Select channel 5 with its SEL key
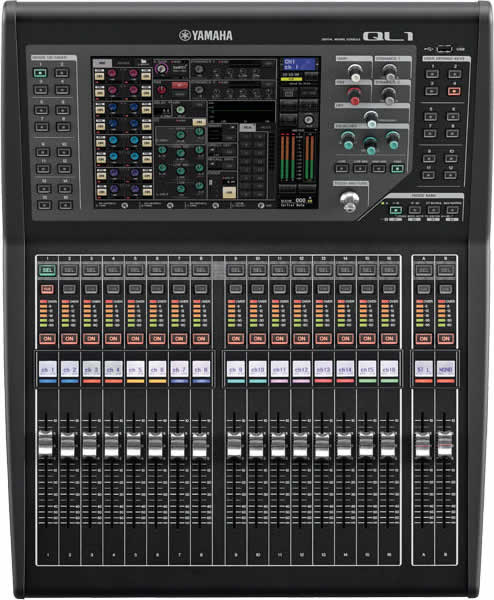 [135, 270]
